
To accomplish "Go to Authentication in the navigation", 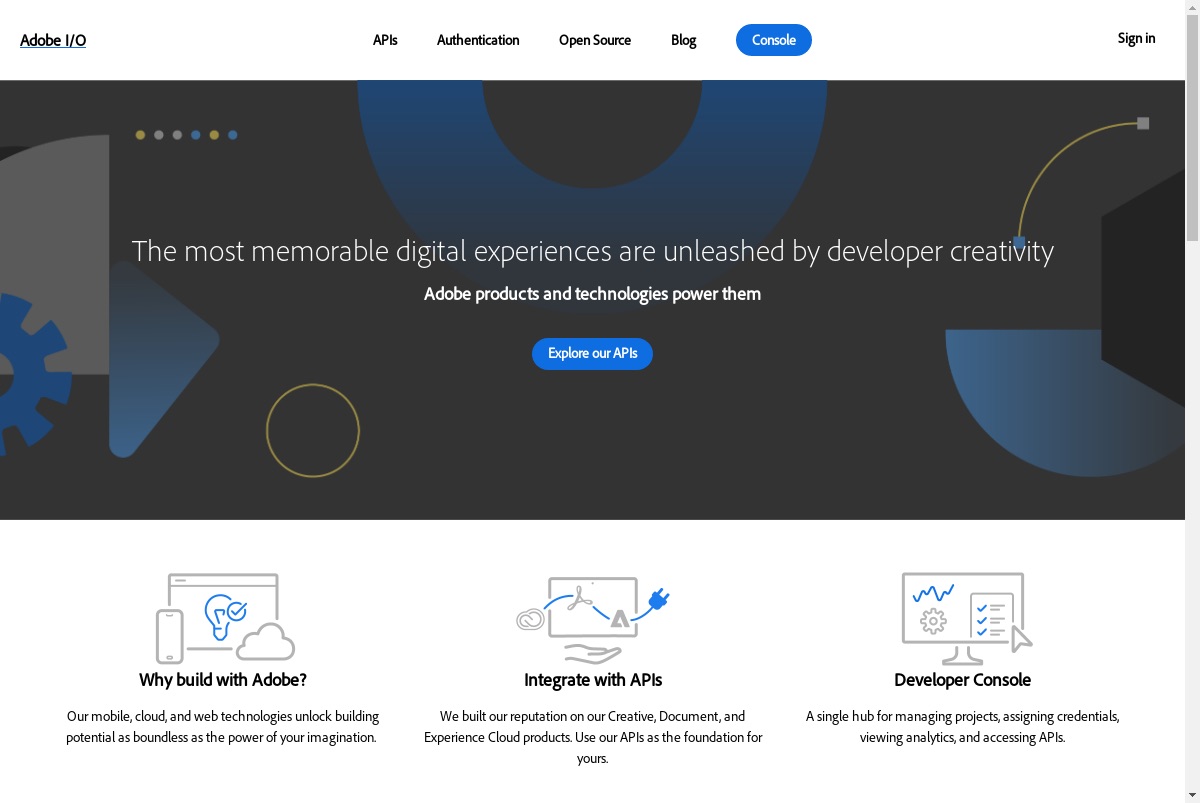I will [478, 40].
